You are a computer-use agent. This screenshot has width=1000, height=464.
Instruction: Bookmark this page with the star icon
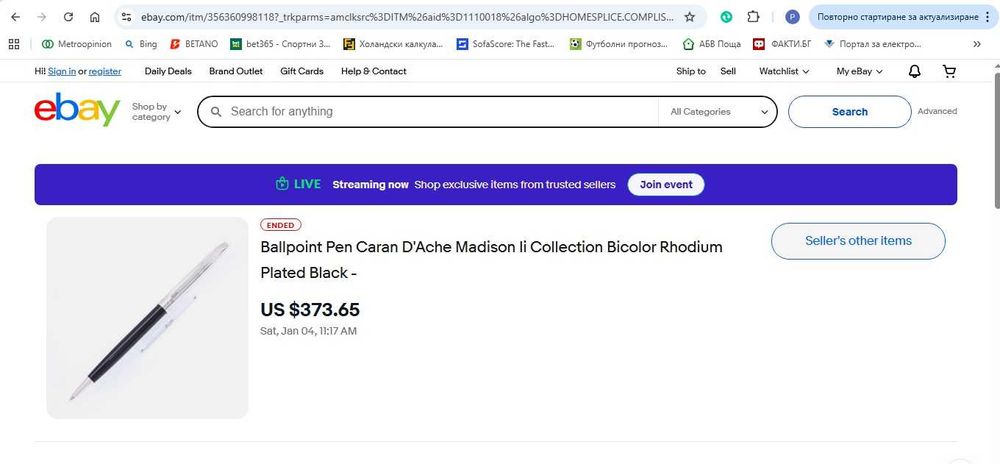[689, 17]
